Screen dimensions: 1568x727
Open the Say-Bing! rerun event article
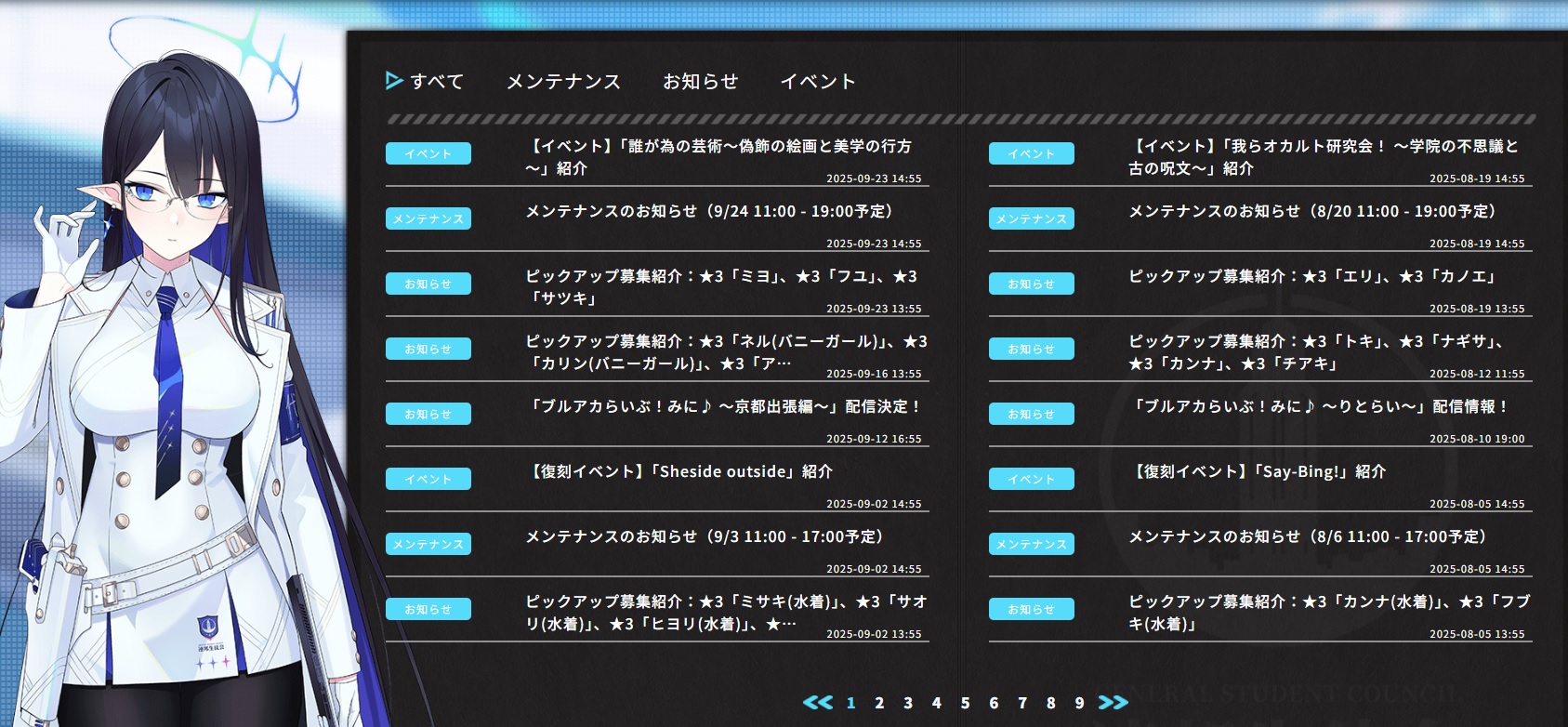tap(1257, 472)
